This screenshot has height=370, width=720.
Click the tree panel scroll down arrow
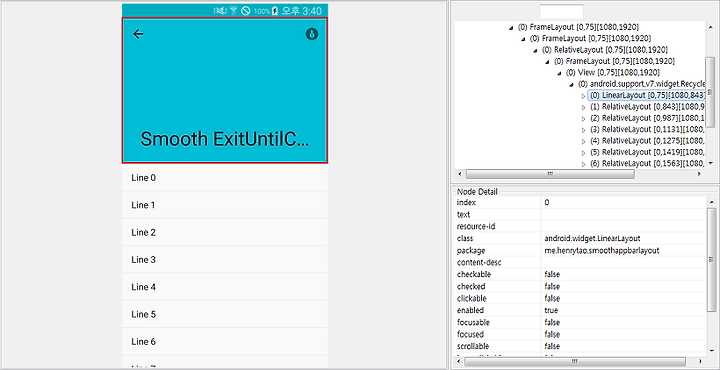click(x=710, y=163)
